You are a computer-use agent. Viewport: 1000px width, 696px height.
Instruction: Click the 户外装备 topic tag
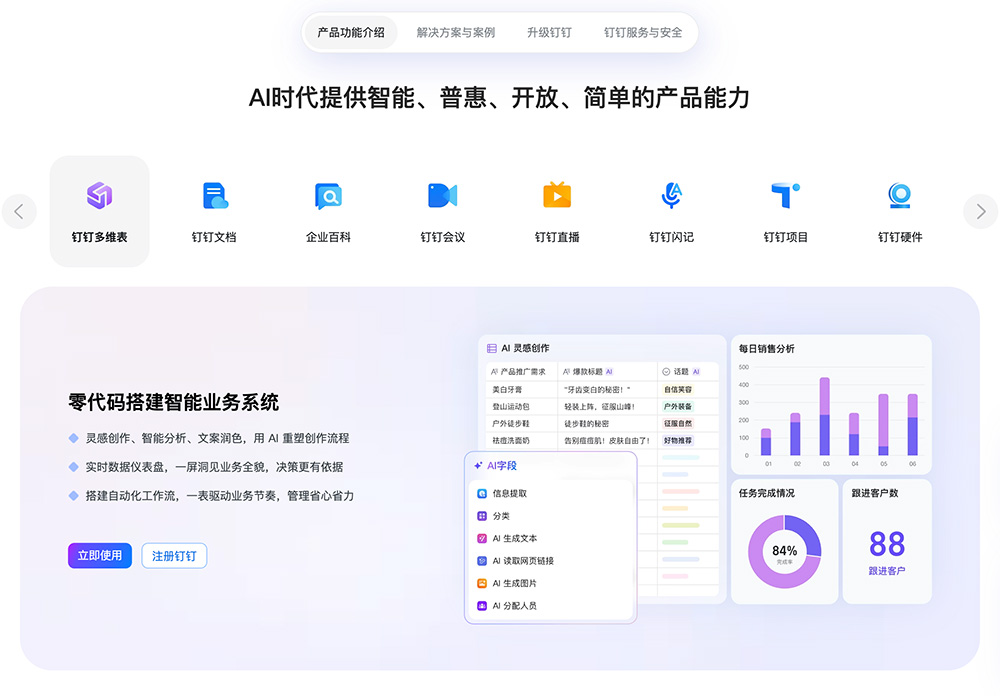pyautogui.click(x=678, y=406)
